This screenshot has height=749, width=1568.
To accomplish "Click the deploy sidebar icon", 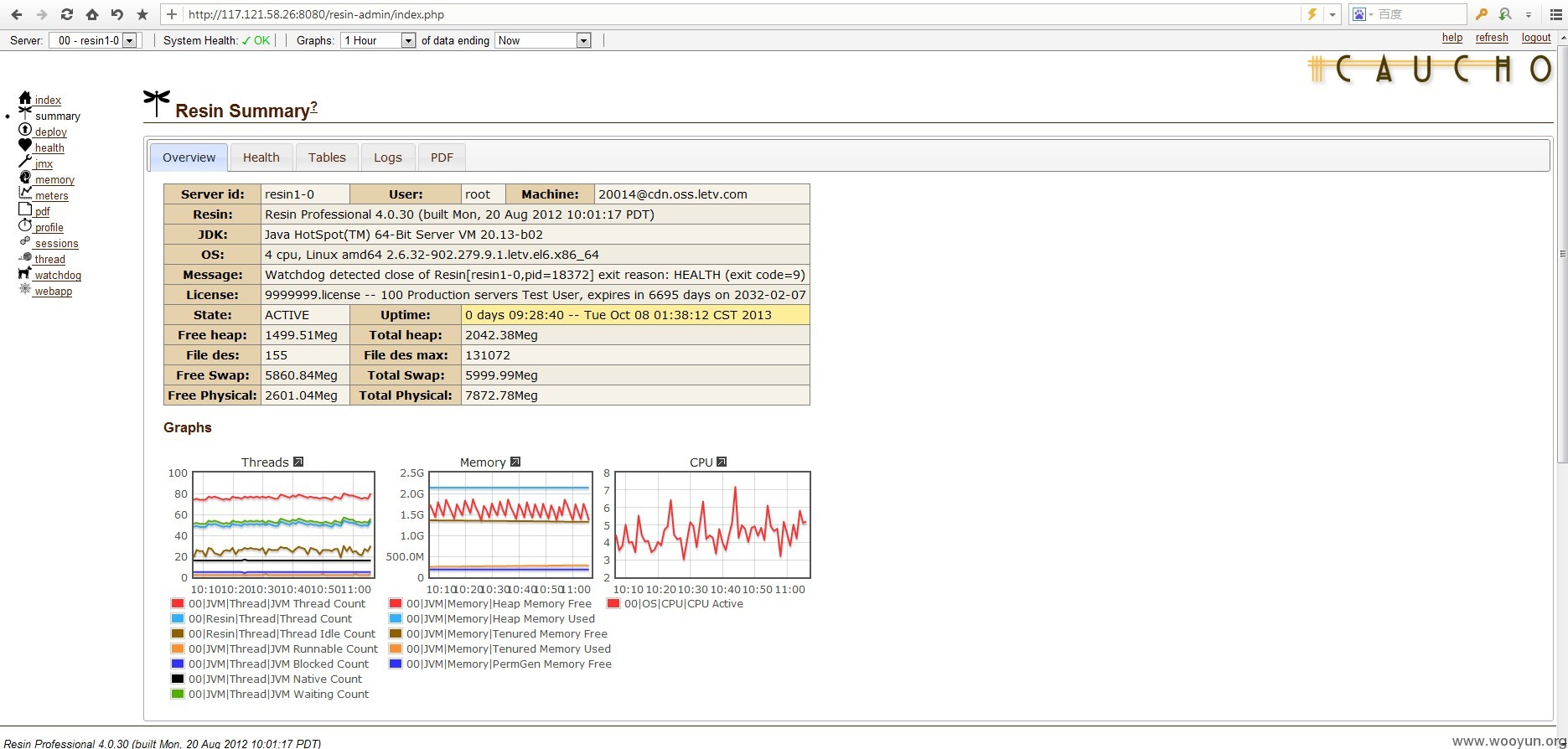I will click(x=25, y=130).
